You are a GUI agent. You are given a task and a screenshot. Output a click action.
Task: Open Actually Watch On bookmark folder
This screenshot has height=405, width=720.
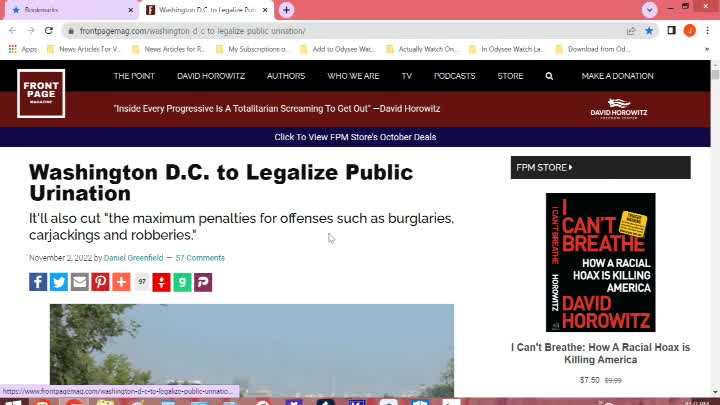tap(422, 49)
